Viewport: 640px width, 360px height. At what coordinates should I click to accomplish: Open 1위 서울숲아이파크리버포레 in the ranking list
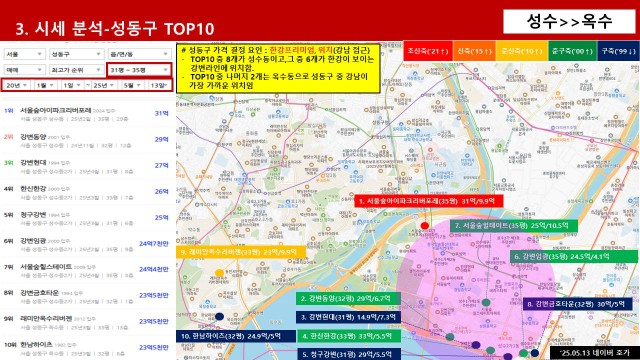[87, 114]
